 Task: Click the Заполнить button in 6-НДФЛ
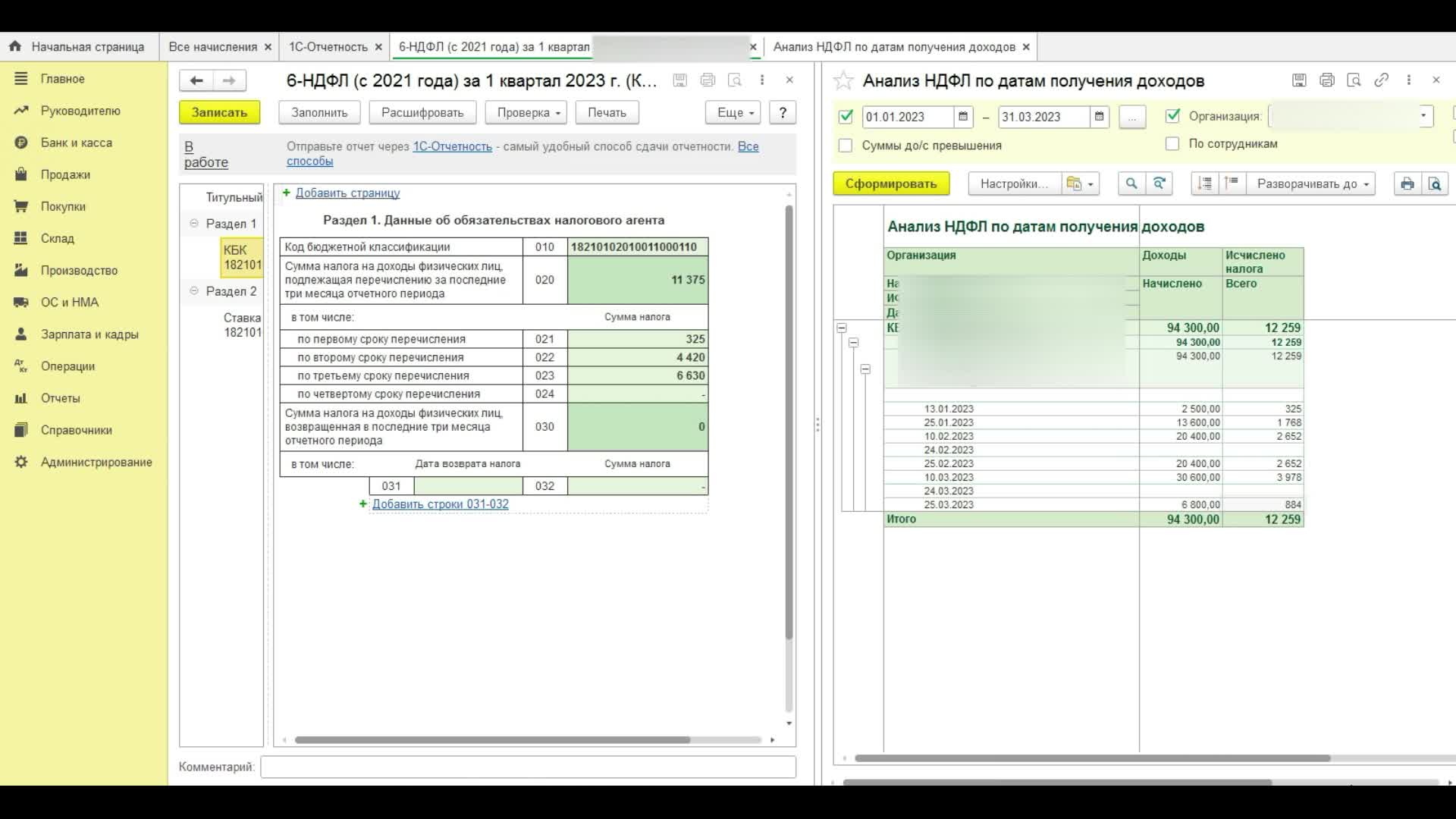319,112
